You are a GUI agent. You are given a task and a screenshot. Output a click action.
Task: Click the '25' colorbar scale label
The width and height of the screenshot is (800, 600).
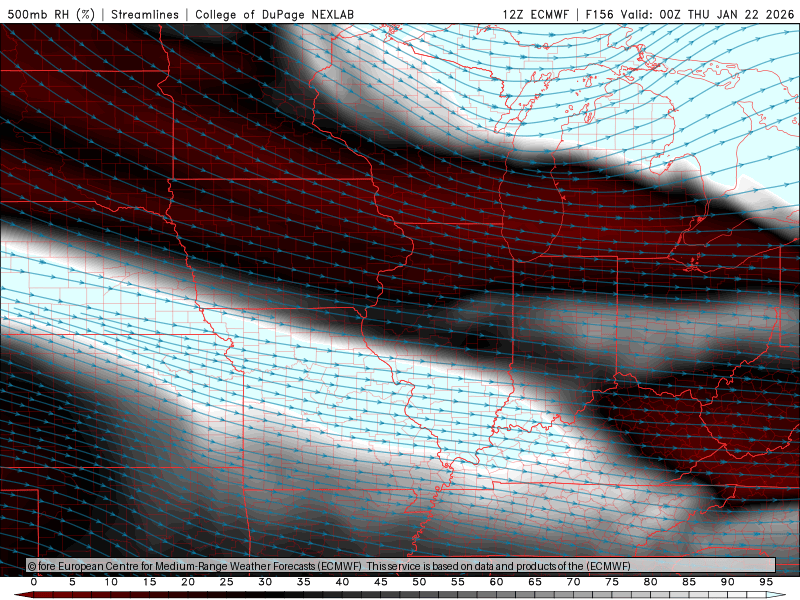pyautogui.click(x=227, y=582)
